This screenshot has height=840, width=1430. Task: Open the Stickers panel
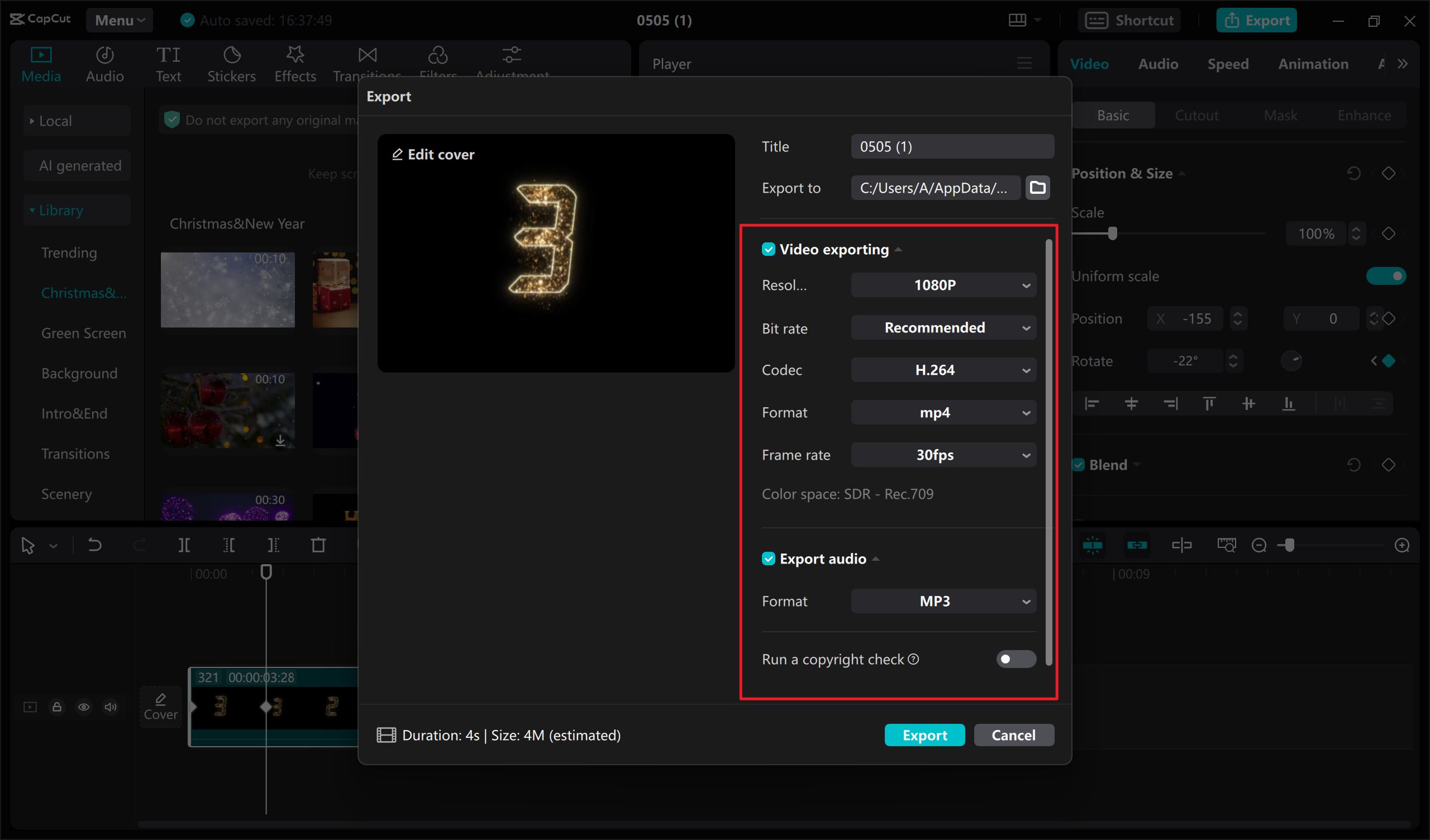(231, 64)
